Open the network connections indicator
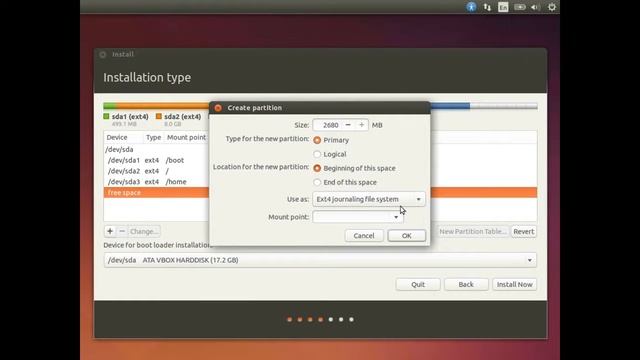 pyautogui.click(x=487, y=7)
